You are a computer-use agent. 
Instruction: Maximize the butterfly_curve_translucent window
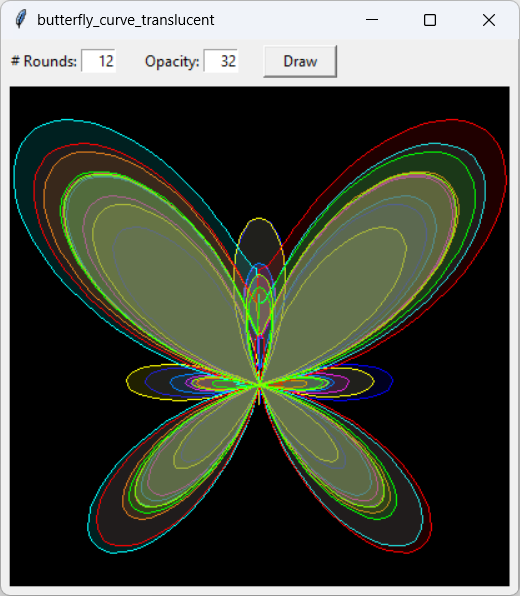(430, 20)
